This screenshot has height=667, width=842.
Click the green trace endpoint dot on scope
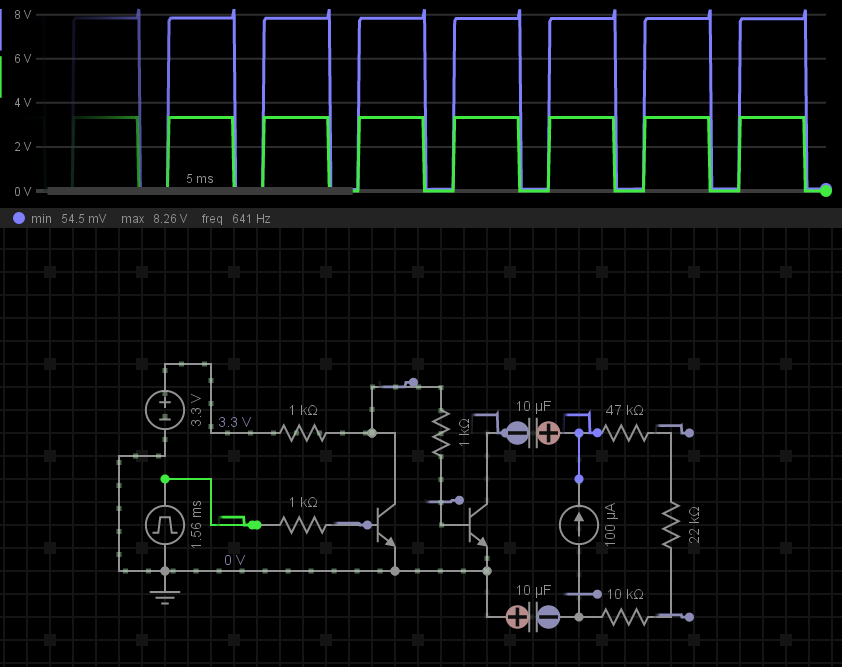pos(826,190)
